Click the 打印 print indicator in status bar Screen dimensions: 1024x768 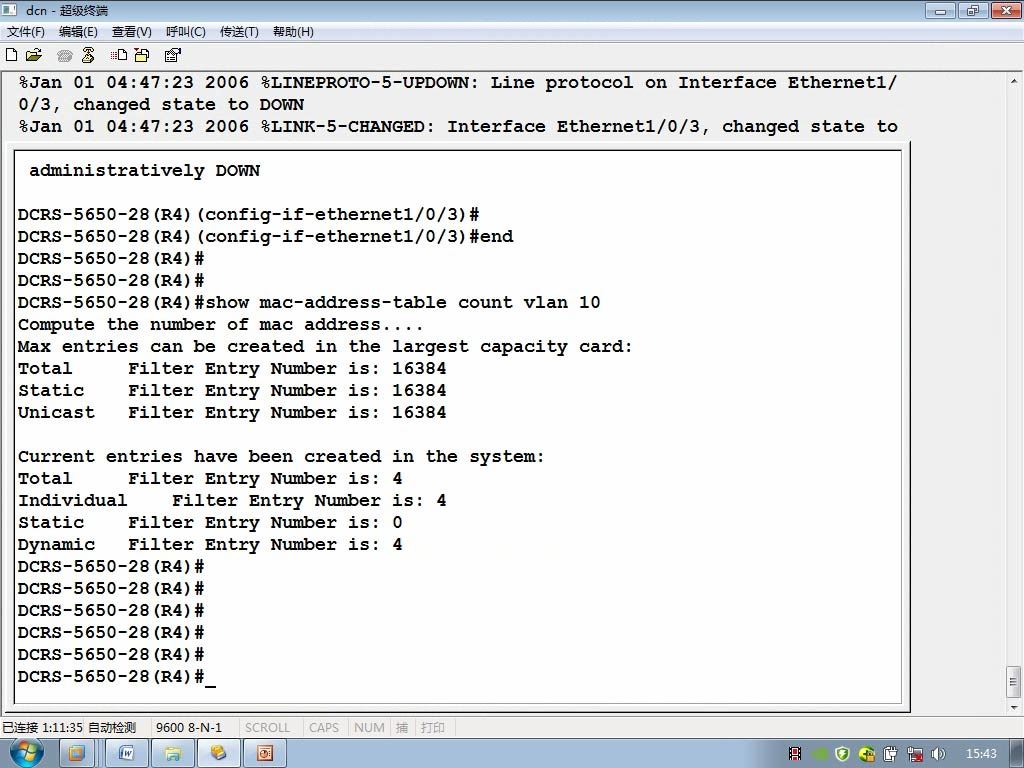433,728
